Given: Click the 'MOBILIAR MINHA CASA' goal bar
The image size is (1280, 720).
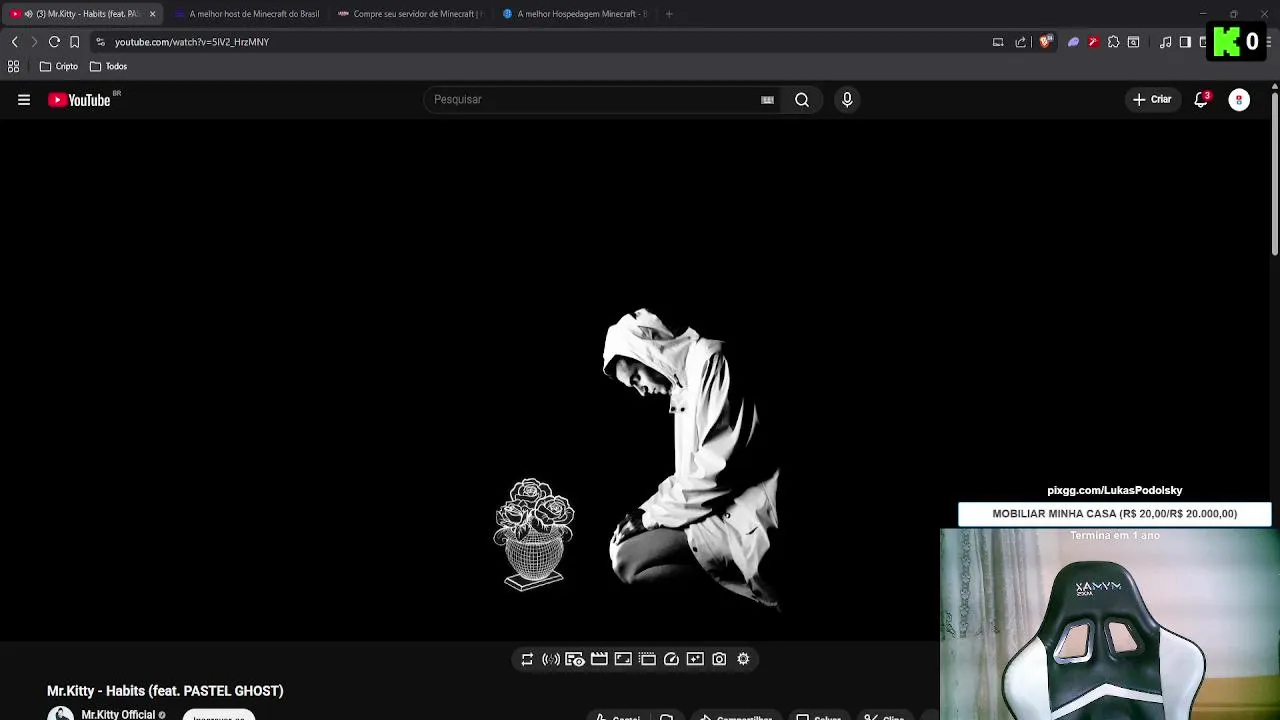Looking at the screenshot, I should pyautogui.click(x=1114, y=514).
